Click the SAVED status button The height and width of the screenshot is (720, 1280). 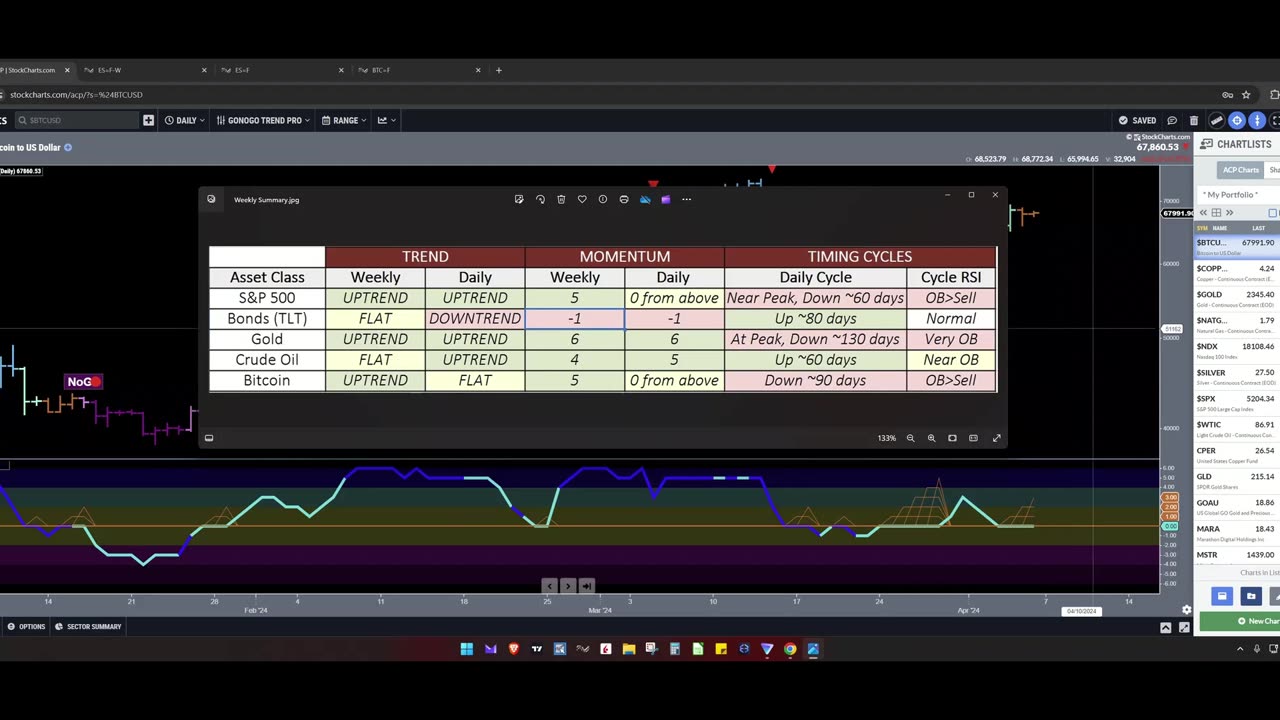coord(1138,120)
